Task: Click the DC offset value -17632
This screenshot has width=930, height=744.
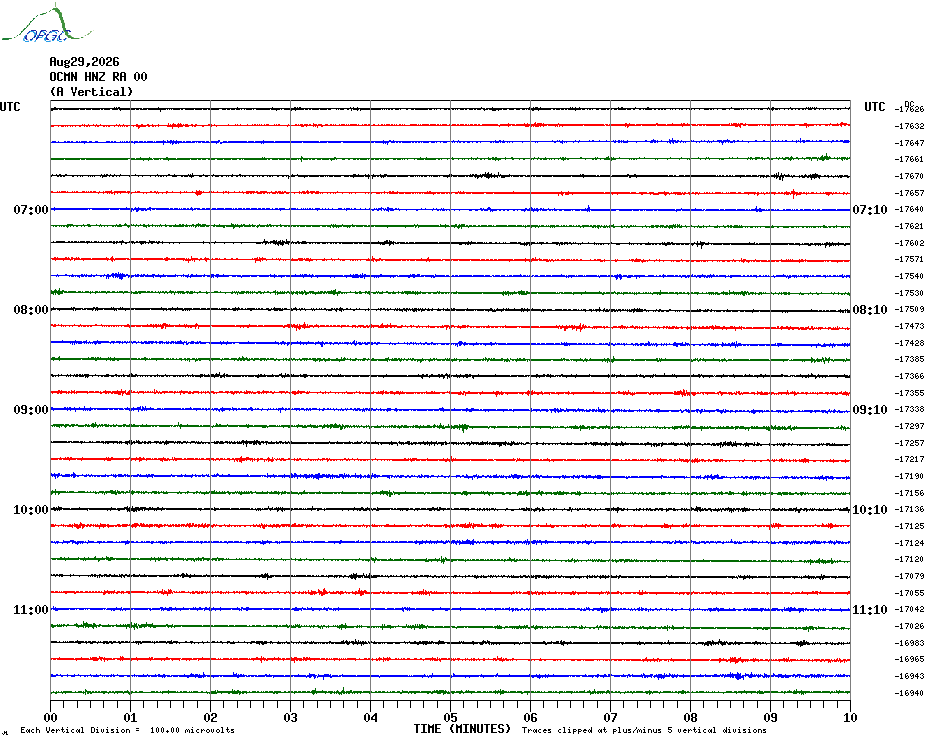Action: point(910,126)
